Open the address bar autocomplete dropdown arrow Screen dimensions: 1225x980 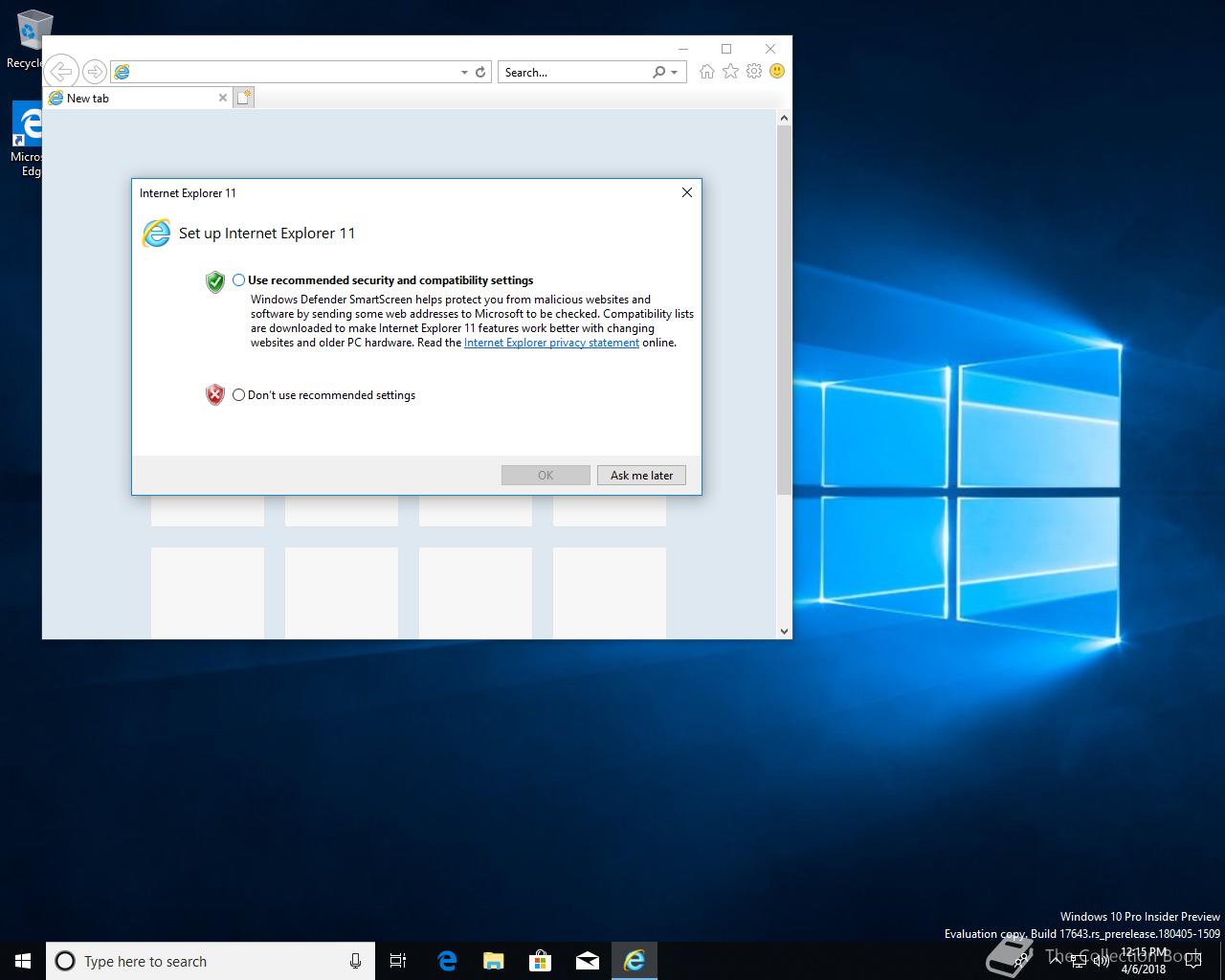click(x=464, y=72)
